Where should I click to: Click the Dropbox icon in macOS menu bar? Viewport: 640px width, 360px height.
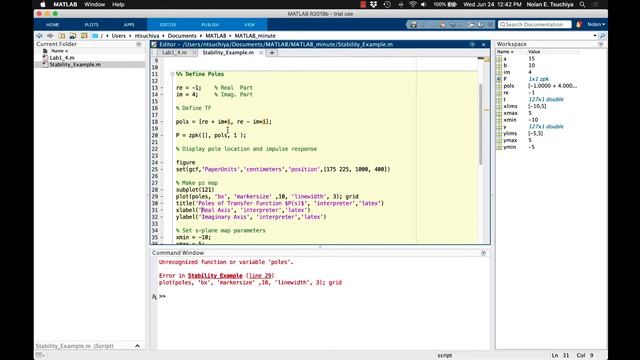tap(373, 4)
